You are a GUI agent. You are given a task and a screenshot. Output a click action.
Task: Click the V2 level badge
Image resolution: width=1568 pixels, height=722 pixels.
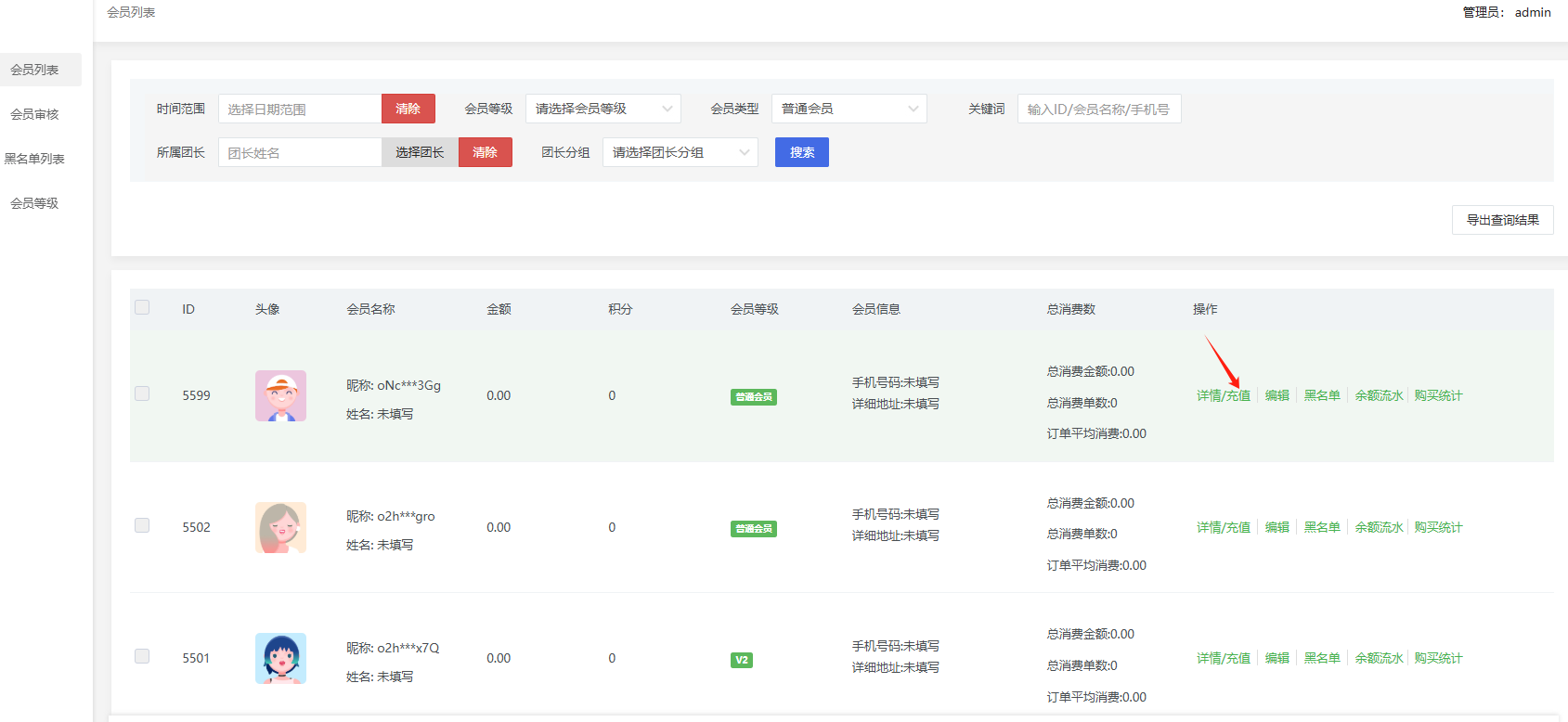click(741, 660)
